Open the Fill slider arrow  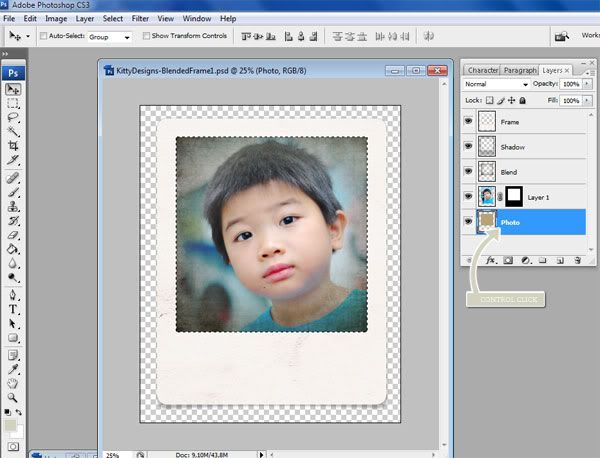587,100
